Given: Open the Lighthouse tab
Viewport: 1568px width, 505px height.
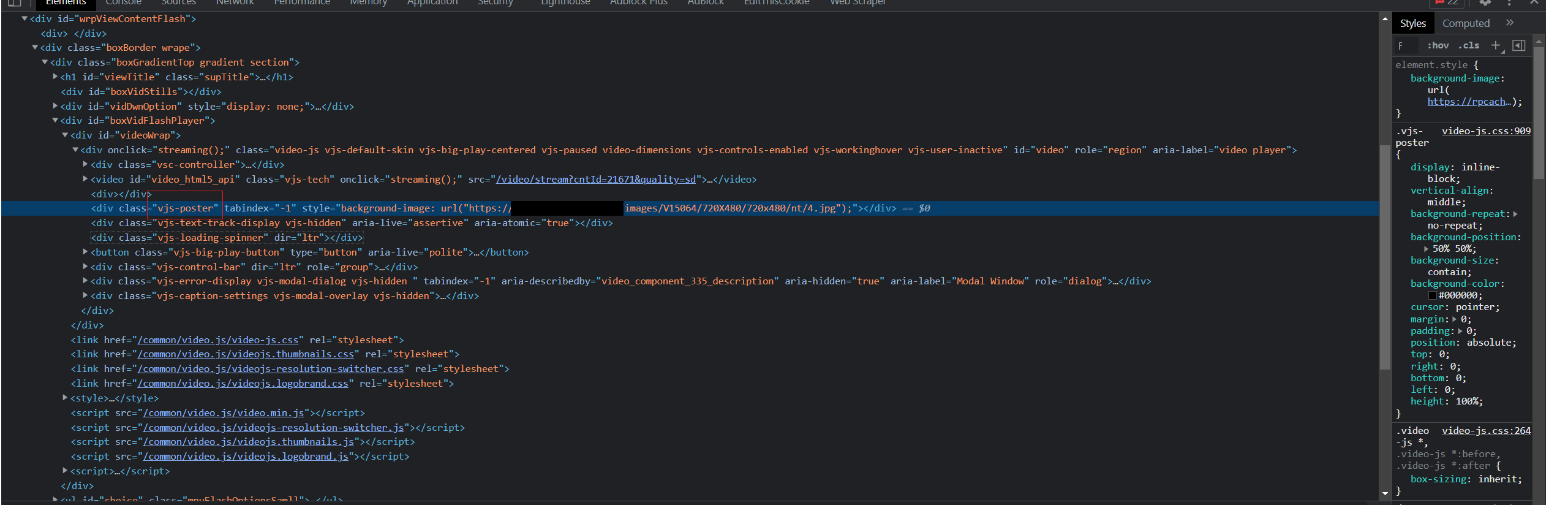Looking at the screenshot, I should (x=565, y=2).
